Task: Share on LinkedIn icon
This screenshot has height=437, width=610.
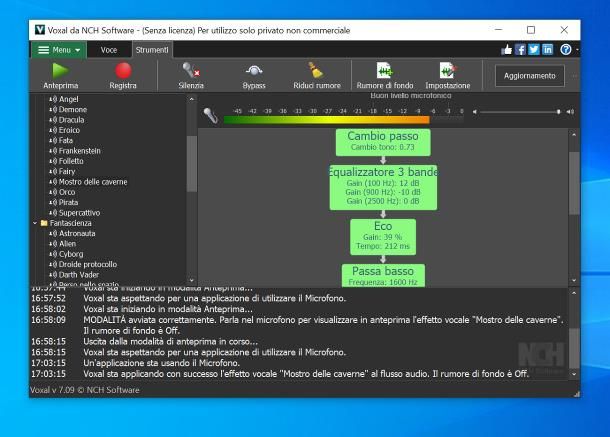Action: pyautogui.click(x=547, y=49)
